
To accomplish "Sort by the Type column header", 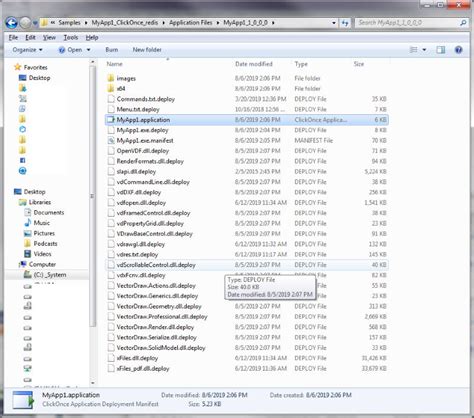I will 301,64.
